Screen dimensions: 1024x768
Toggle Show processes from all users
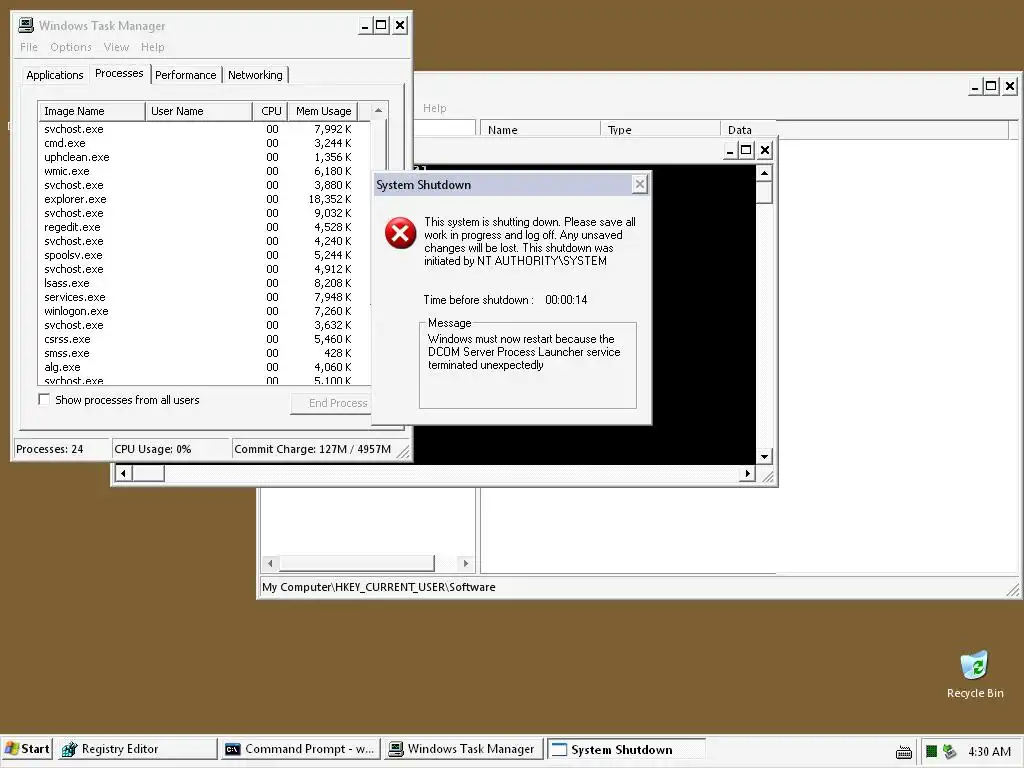click(x=44, y=400)
